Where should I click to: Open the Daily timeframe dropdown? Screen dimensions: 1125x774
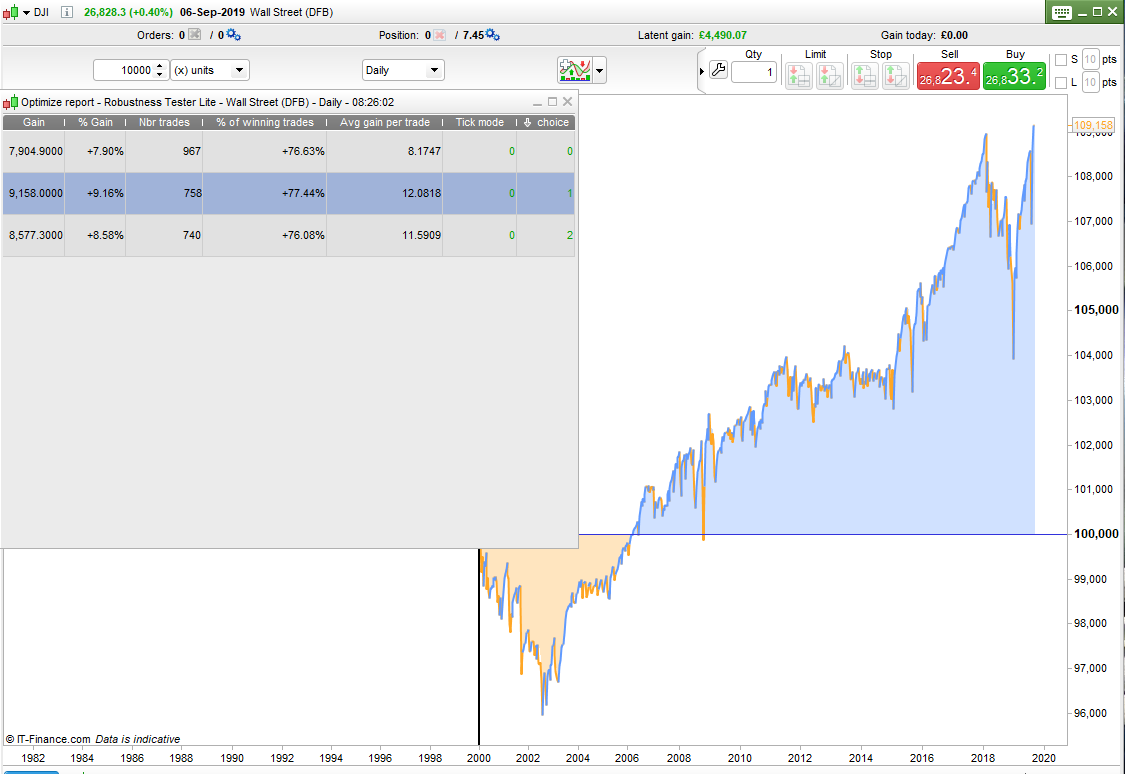(403, 70)
